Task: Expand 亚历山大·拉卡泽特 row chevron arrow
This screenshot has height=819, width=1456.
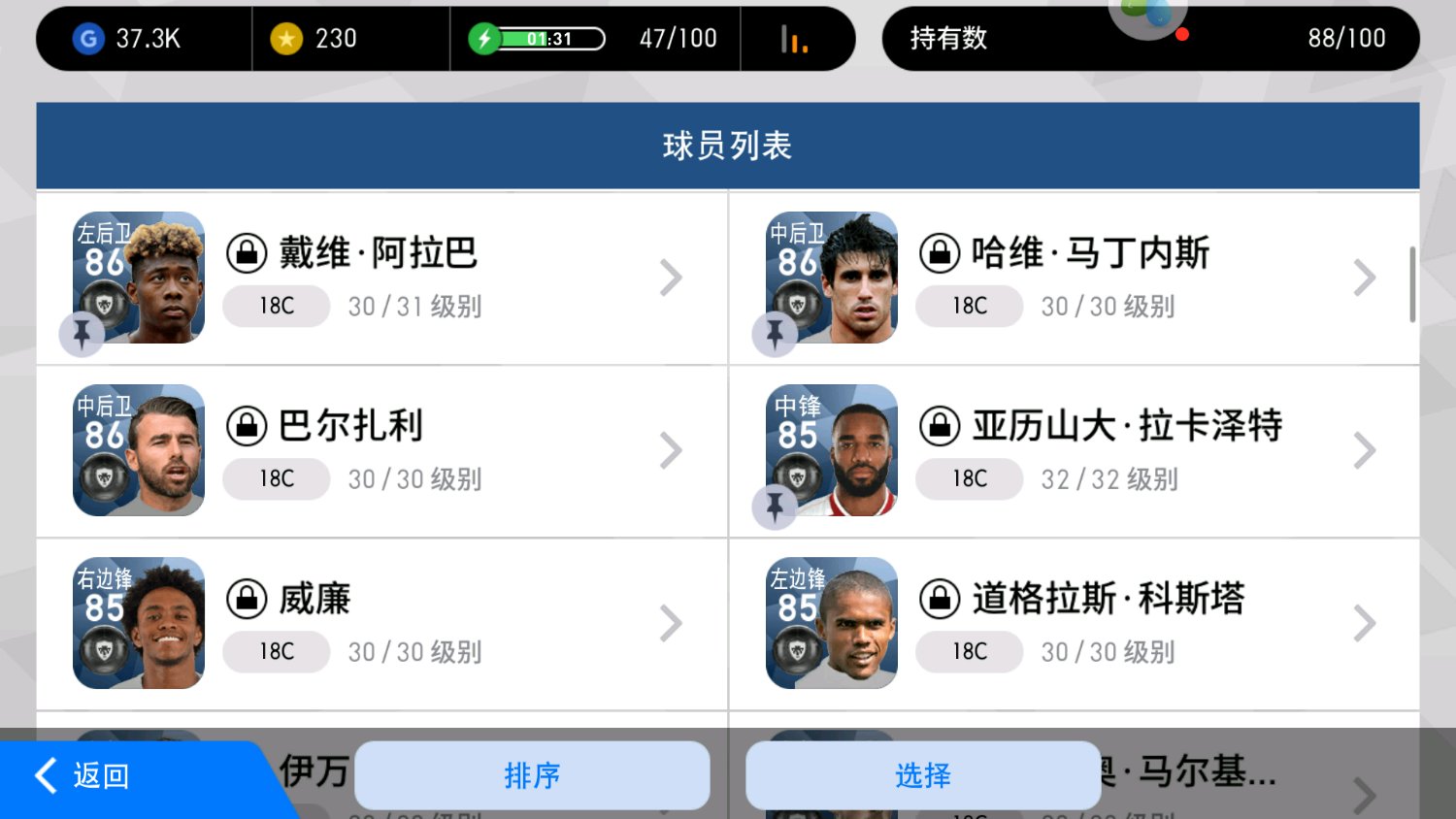Action: [x=1364, y=450]
